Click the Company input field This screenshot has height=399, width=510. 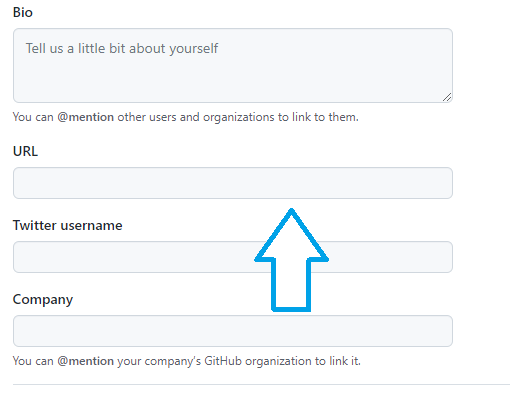click(233, 331)
